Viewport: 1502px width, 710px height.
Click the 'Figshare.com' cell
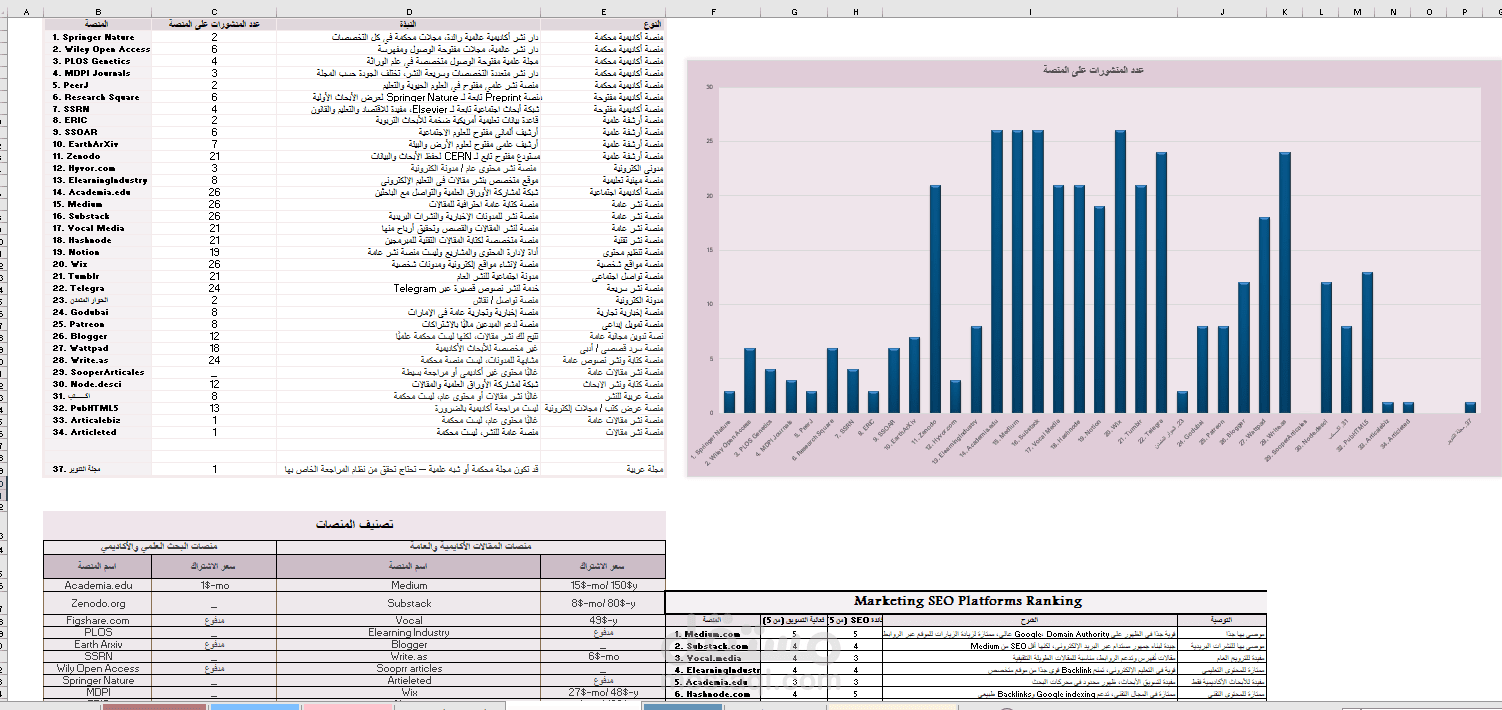[x=97, y=620]
